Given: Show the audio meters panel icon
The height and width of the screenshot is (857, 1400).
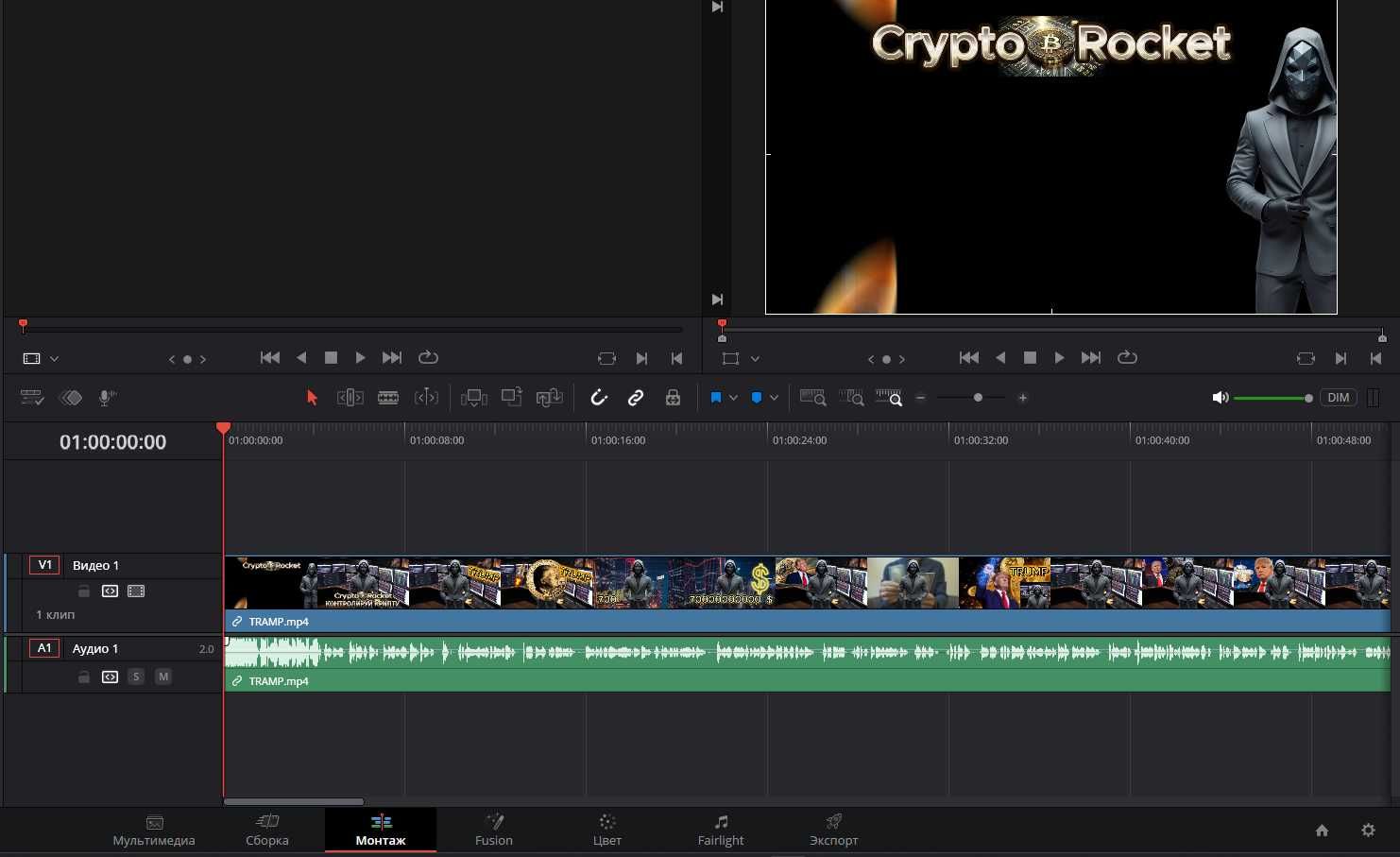Looking at the screenshot, I should coord(1374,398).
